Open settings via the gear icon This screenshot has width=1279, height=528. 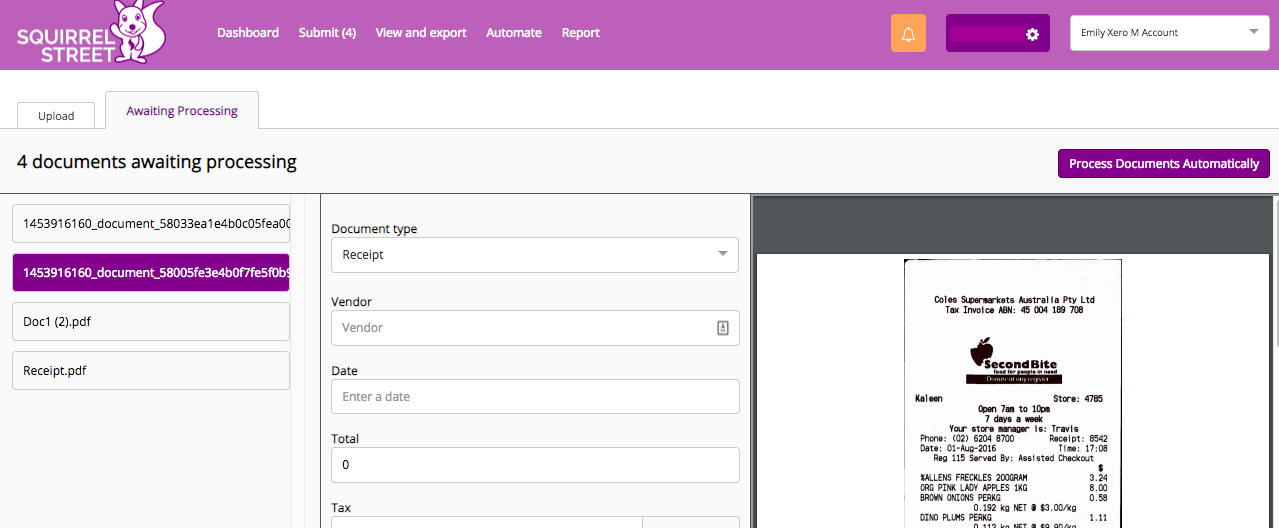[1032, 34]
